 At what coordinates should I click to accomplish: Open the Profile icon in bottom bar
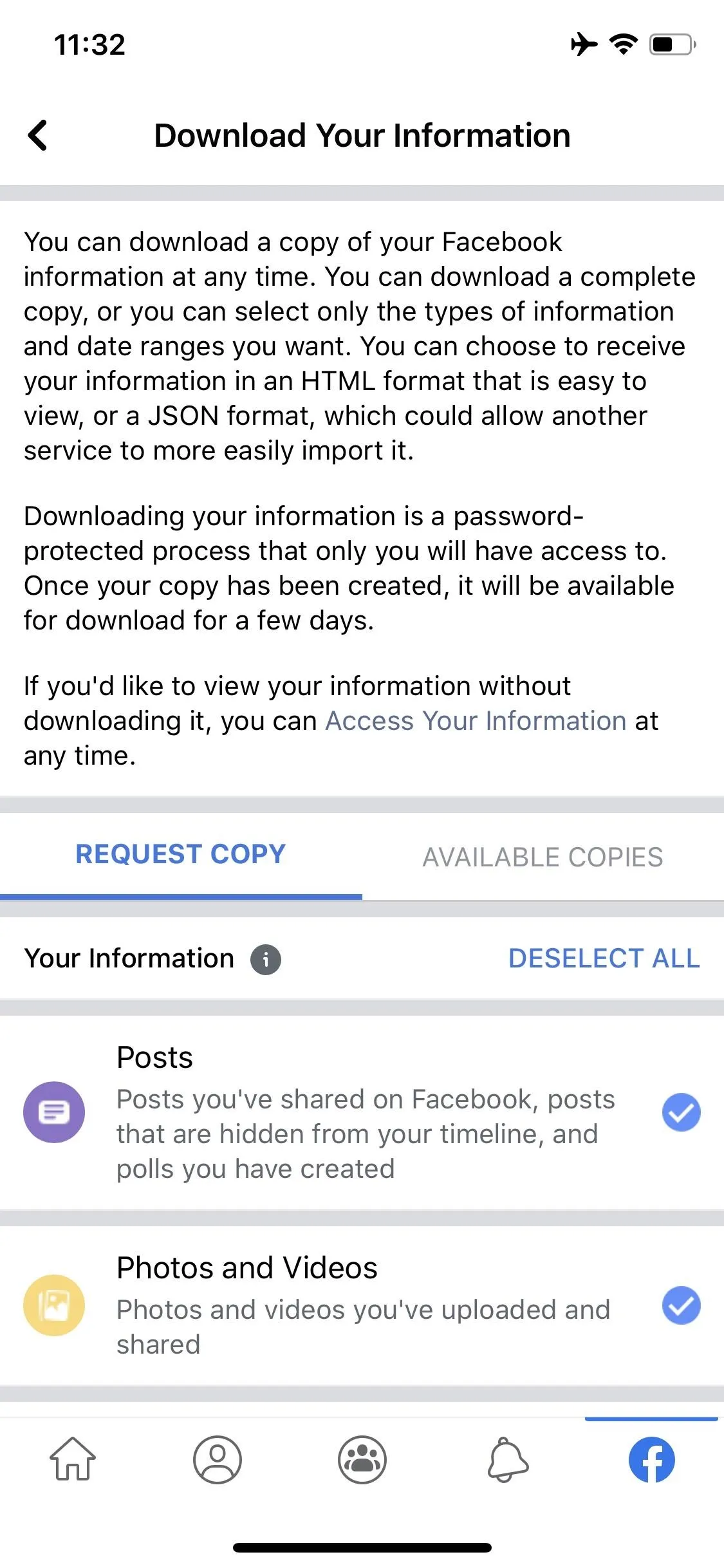click(218, 1459)
